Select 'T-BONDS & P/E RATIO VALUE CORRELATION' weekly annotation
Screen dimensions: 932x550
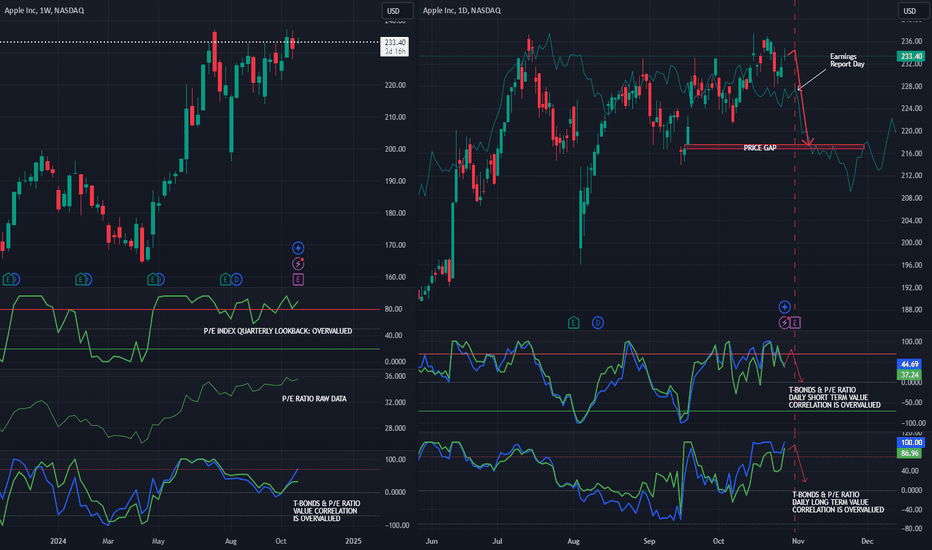coord(326,511)
